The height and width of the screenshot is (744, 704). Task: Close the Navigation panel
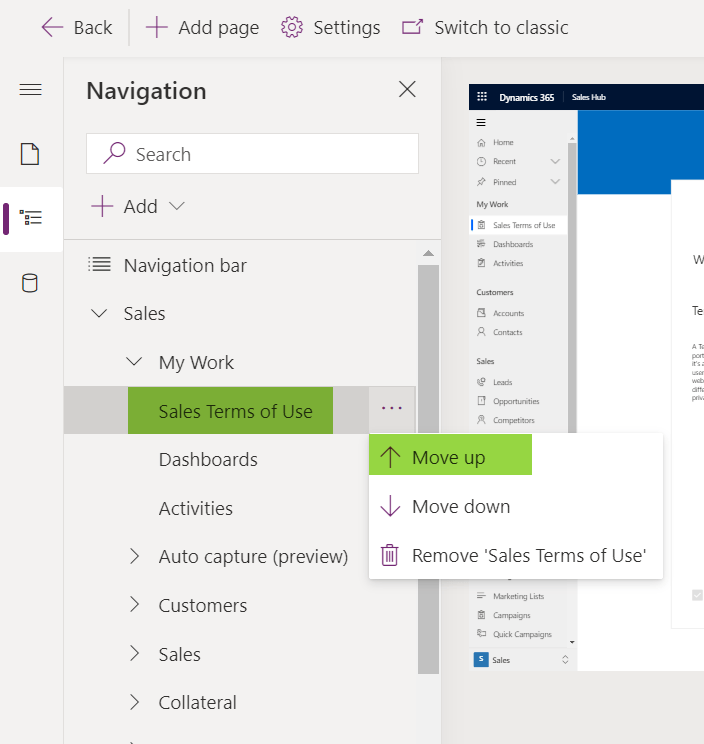pyautogui.click(x=407, y=90)
